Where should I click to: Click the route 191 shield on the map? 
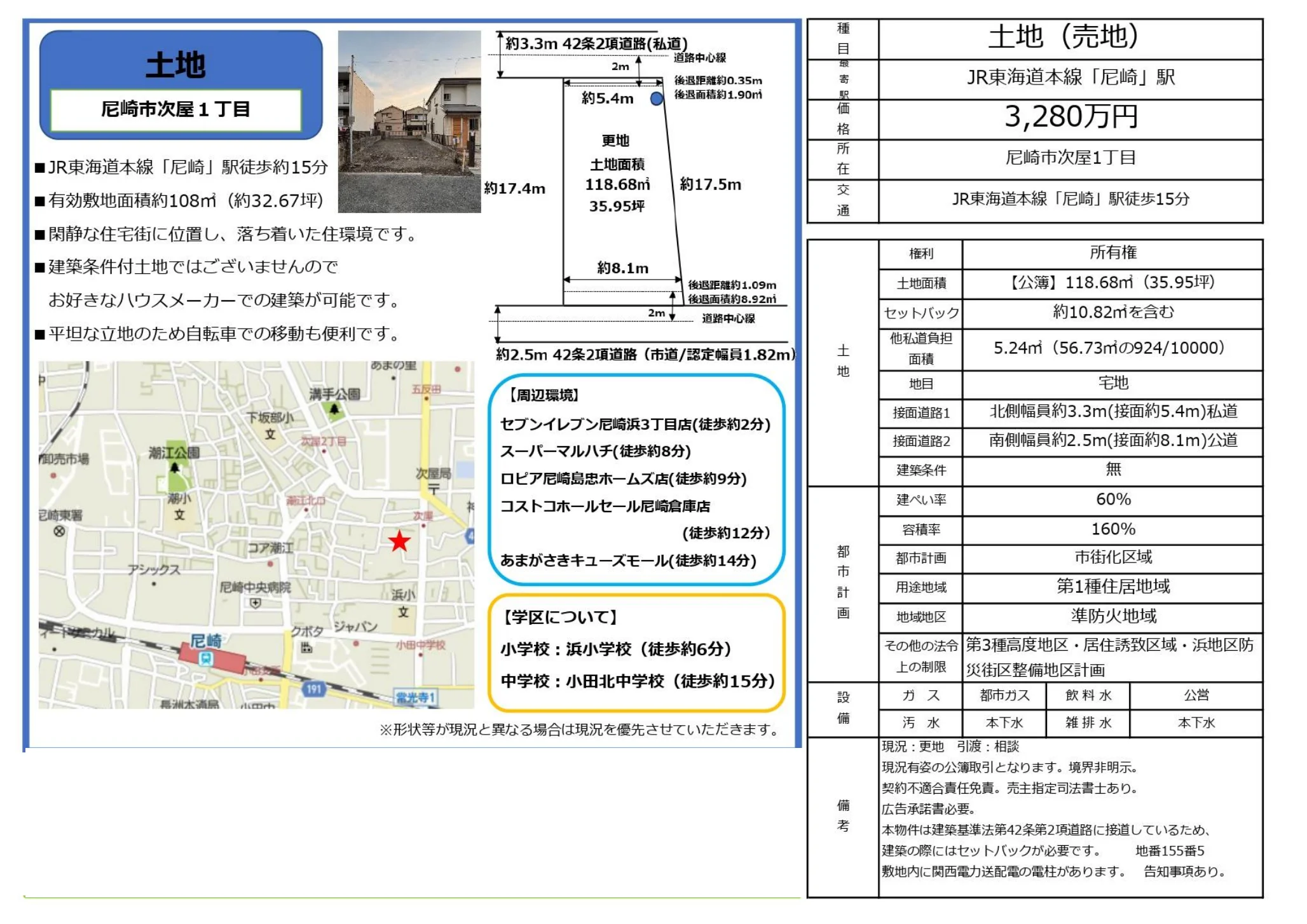[x=314, y=689]
